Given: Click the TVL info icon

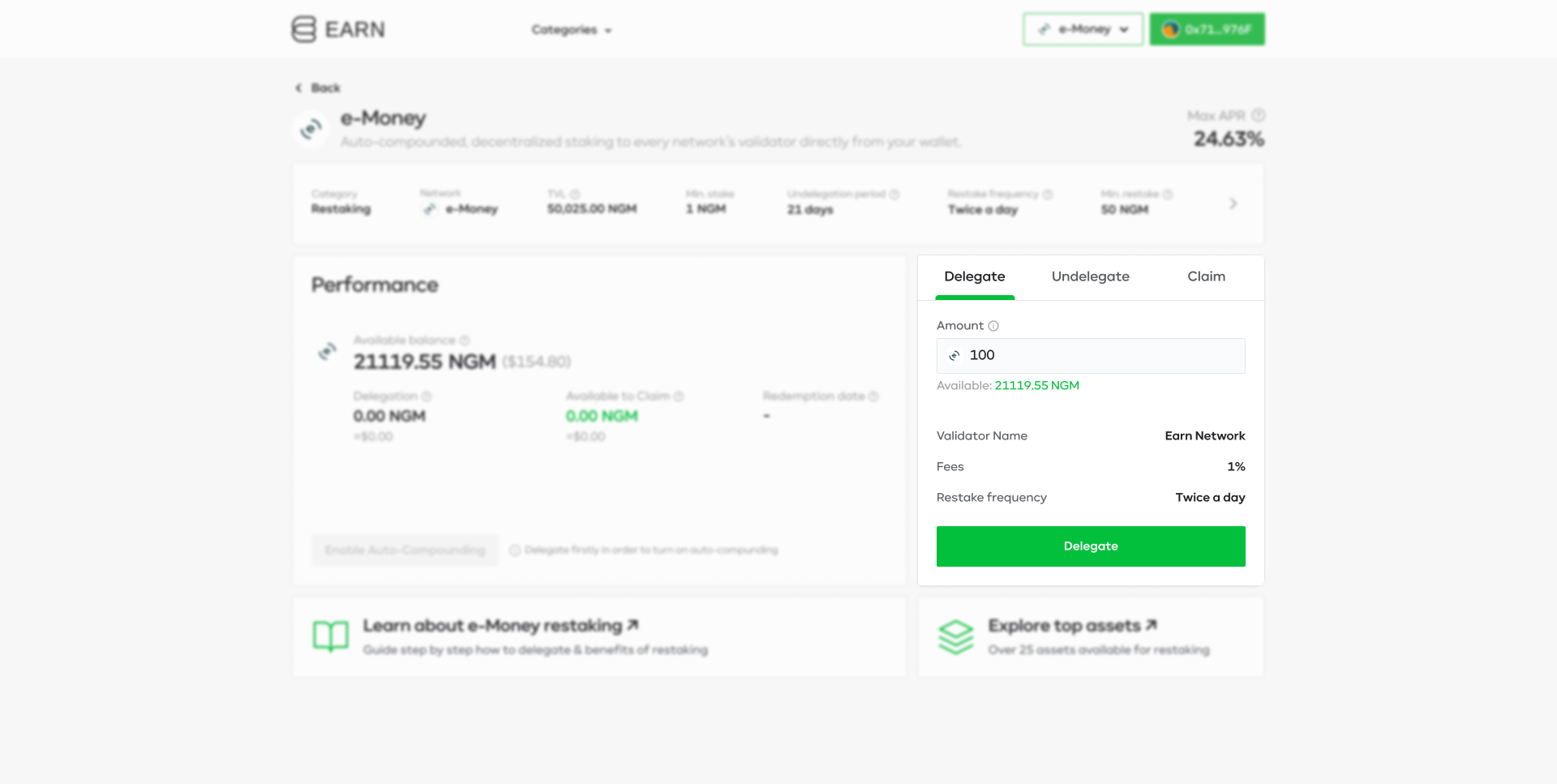Looking at the screenshot, I should pos(575,194).
